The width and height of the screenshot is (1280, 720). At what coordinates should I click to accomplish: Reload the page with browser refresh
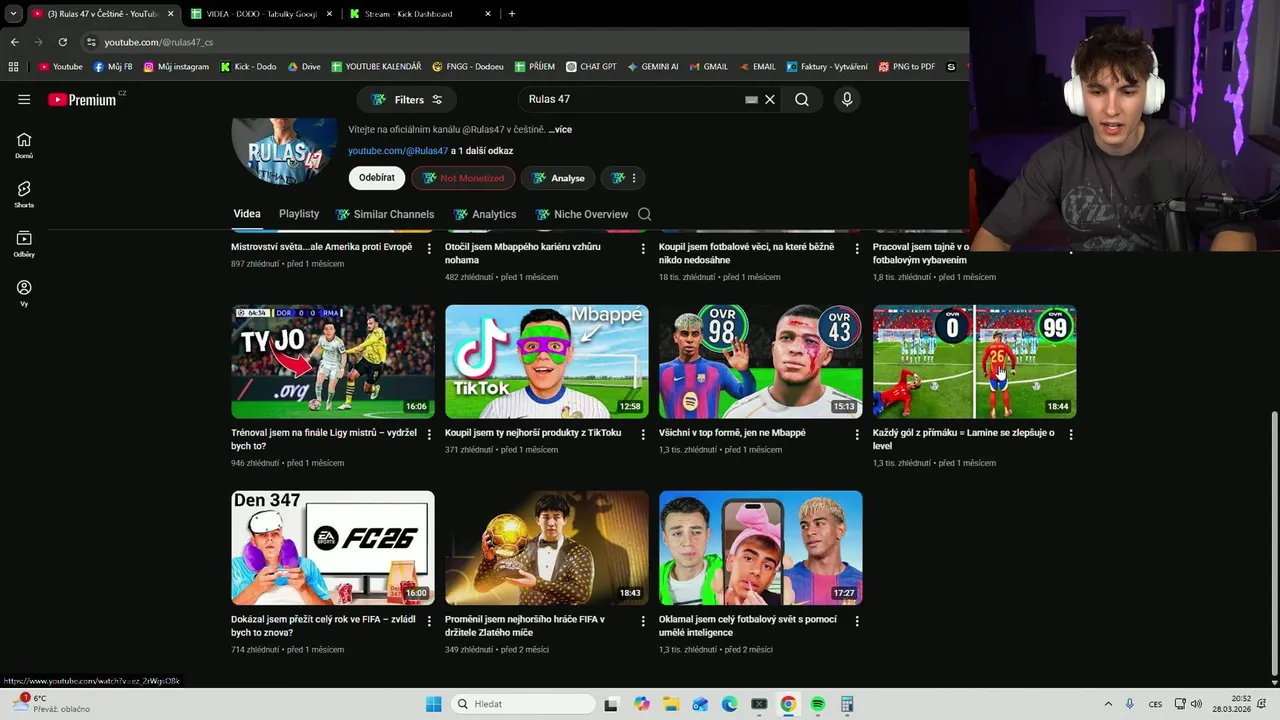pyautogui.click(x=63, y=42)
